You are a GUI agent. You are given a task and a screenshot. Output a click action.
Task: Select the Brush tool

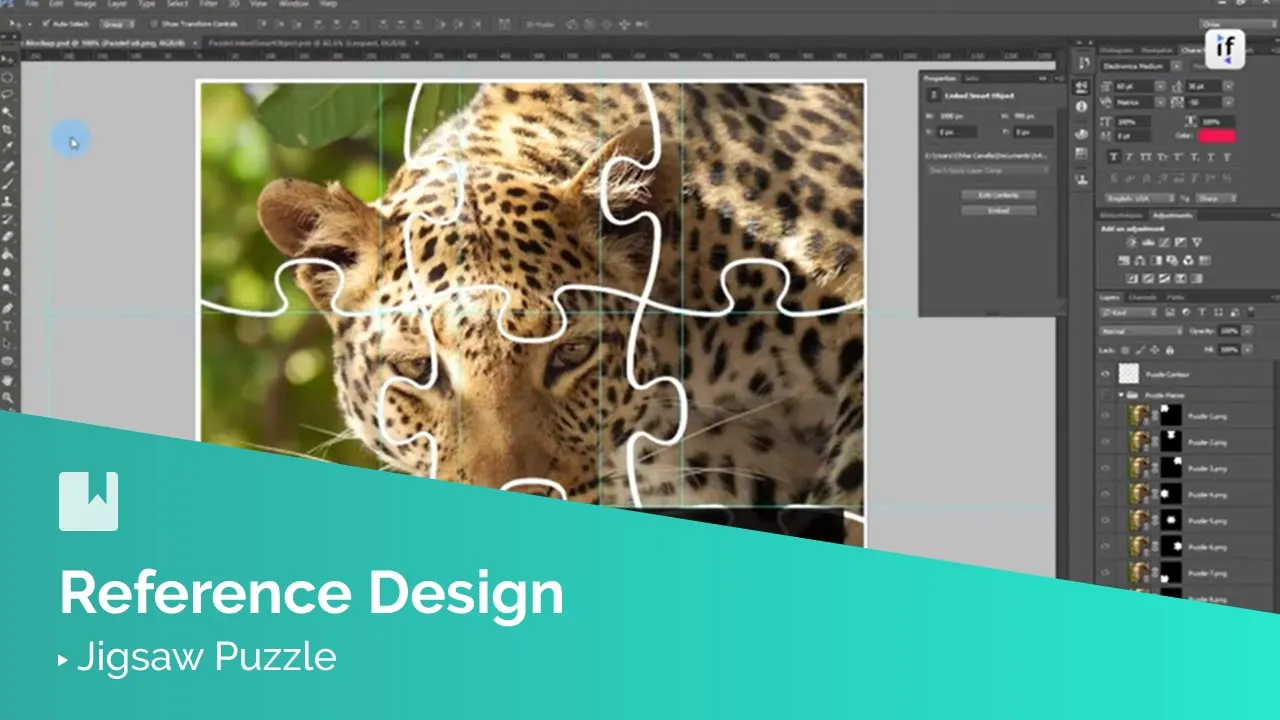(x=8, y=184)
